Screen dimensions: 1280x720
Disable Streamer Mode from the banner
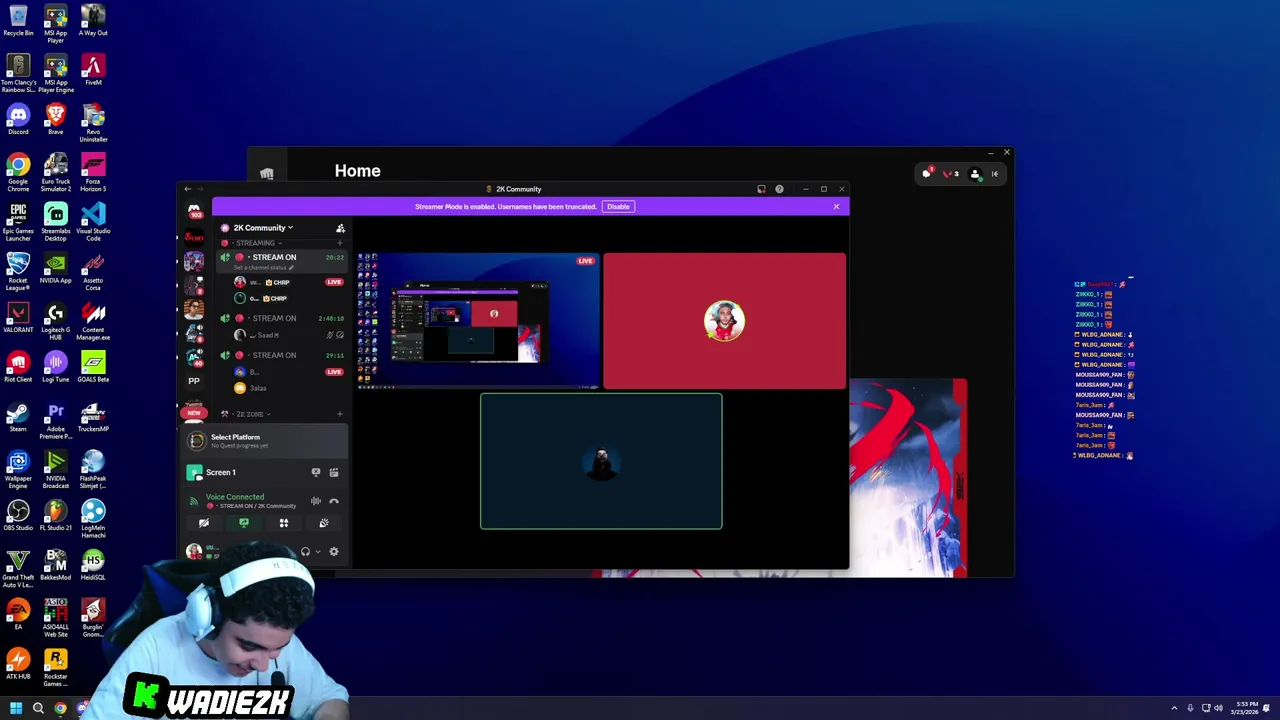point(618,207)
